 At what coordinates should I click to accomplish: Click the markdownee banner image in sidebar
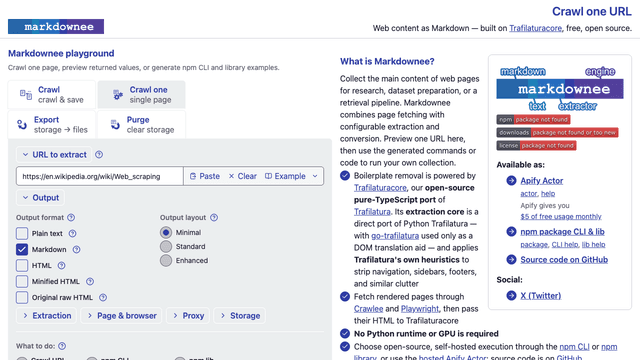[x=560, y=89]
